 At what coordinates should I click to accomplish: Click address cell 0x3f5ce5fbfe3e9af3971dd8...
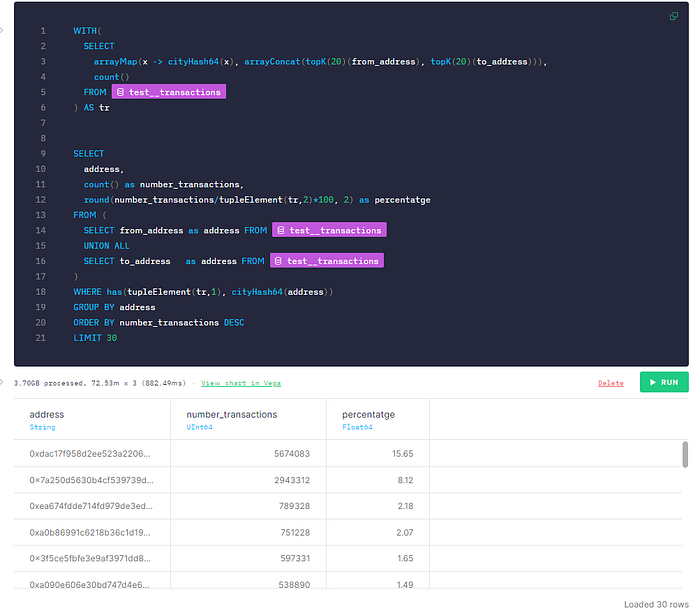point(90,558)
